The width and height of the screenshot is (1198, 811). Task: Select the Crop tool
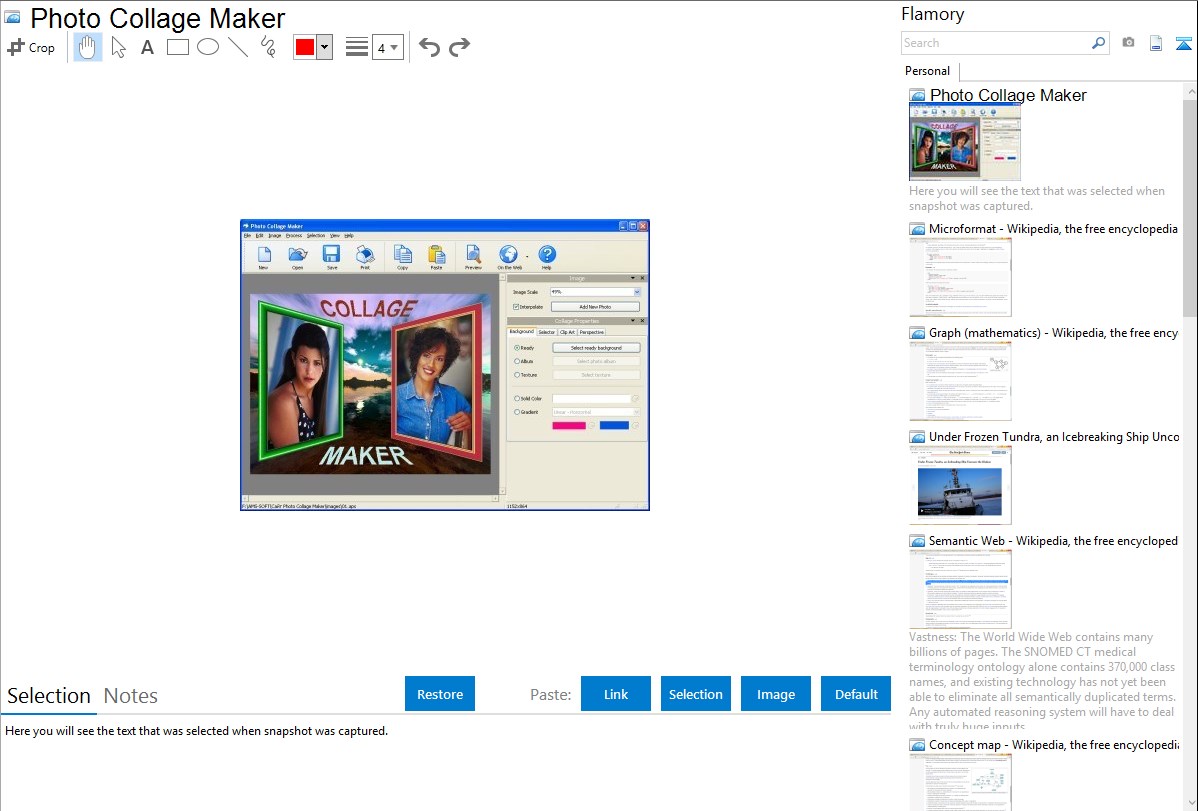pos(31,47)
